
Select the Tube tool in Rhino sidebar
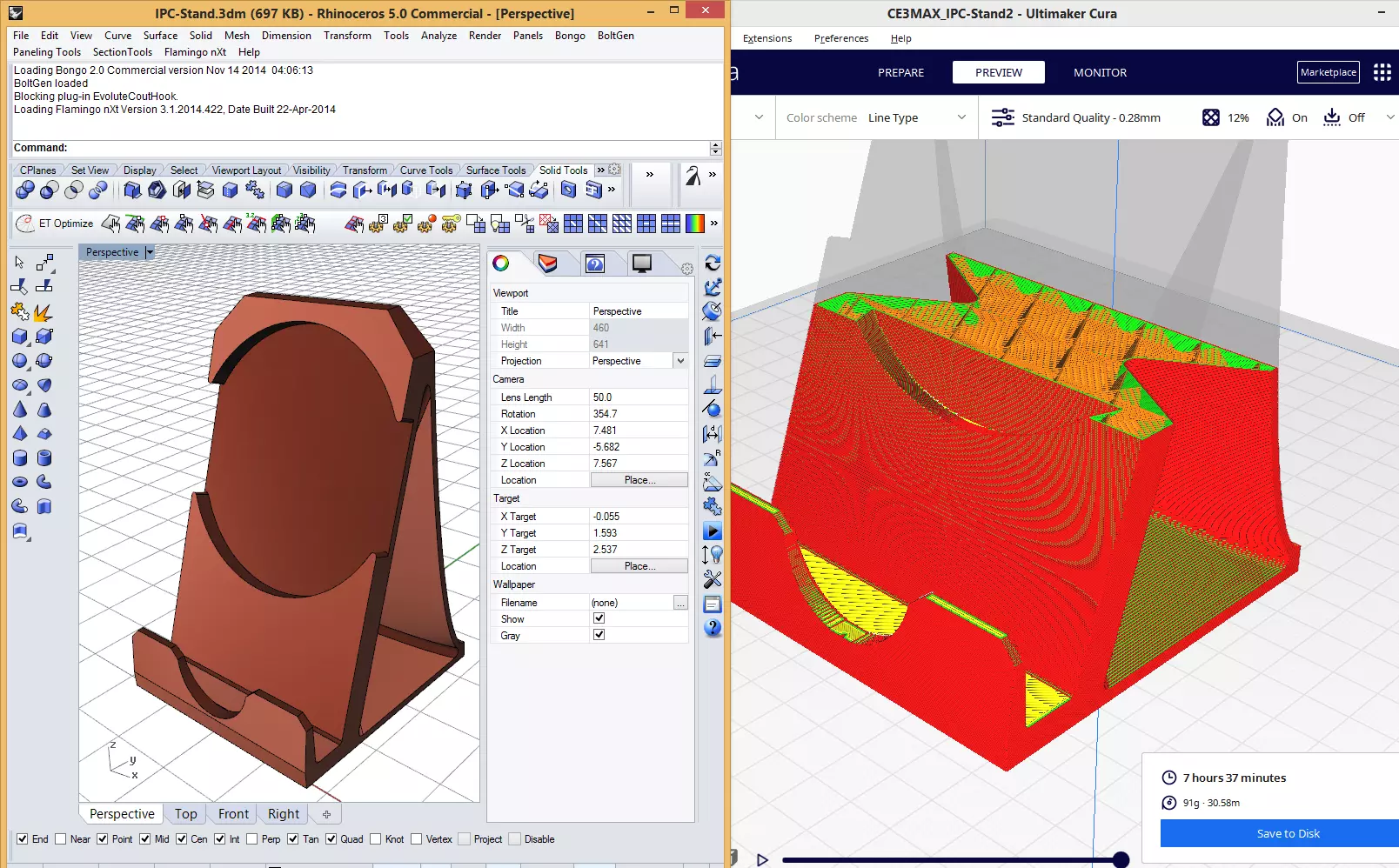coord(44,457)
